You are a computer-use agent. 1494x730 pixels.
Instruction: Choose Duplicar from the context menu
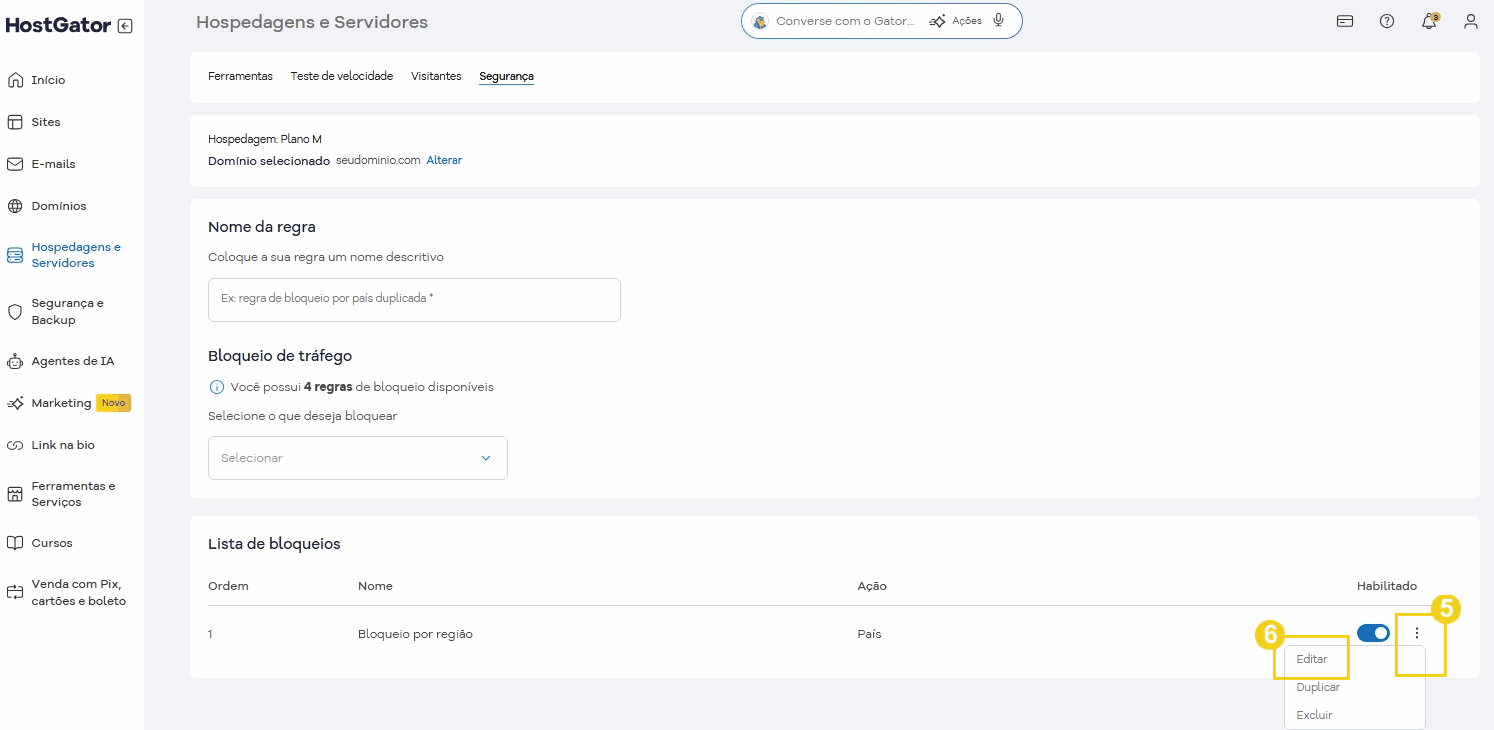coord(1317,687)
